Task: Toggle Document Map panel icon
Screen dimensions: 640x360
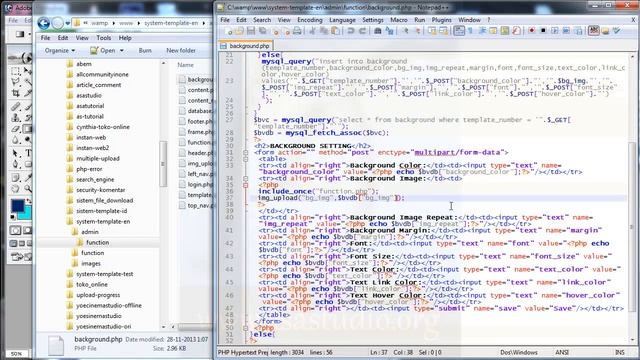Action: (x=505, y=31)
